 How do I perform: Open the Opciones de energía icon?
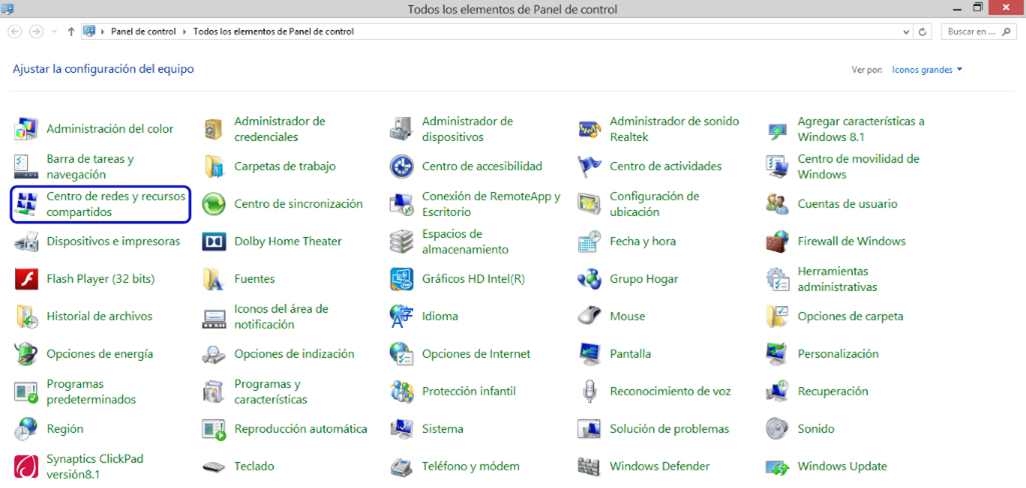[x=26, y=354]
